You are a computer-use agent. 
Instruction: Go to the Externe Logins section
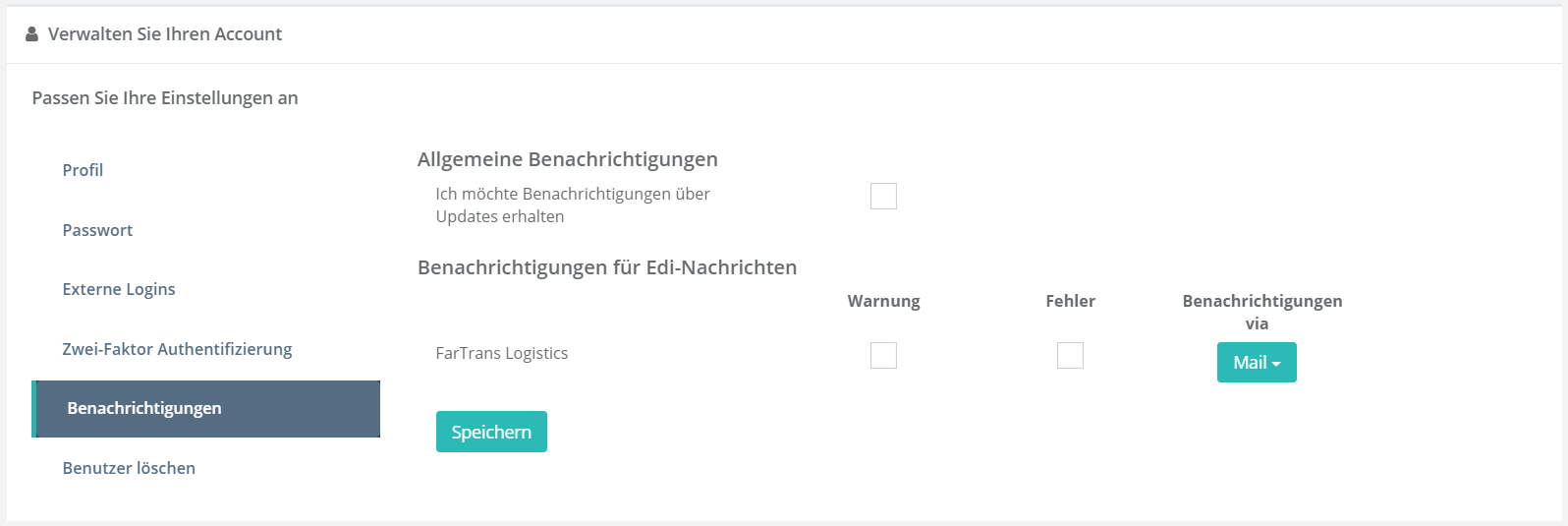119,289
